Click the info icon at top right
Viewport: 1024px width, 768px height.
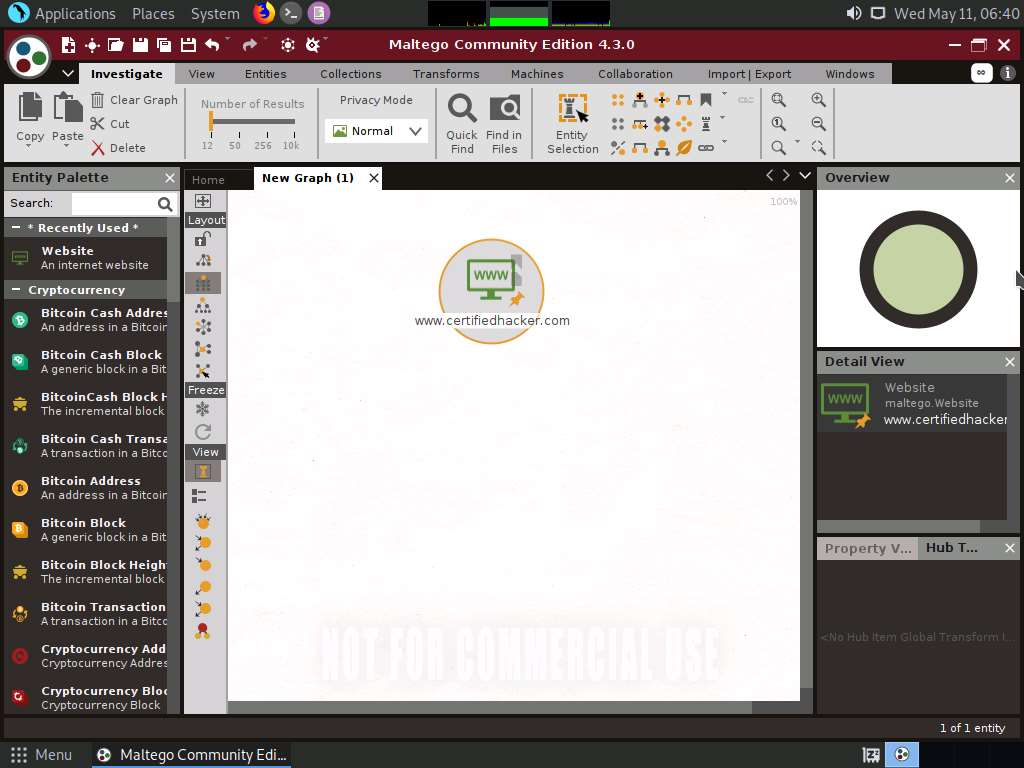click(x=1008, y=72)
